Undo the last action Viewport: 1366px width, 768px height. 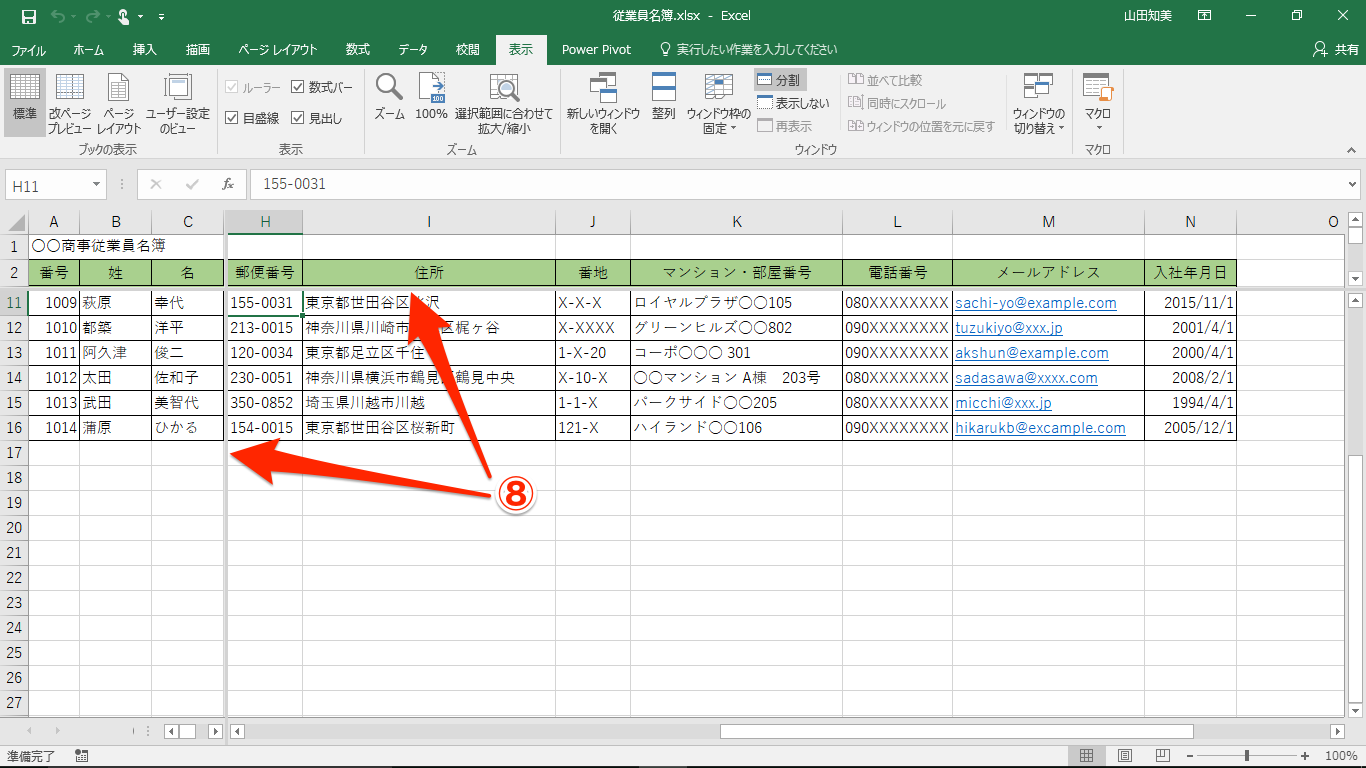58,16
